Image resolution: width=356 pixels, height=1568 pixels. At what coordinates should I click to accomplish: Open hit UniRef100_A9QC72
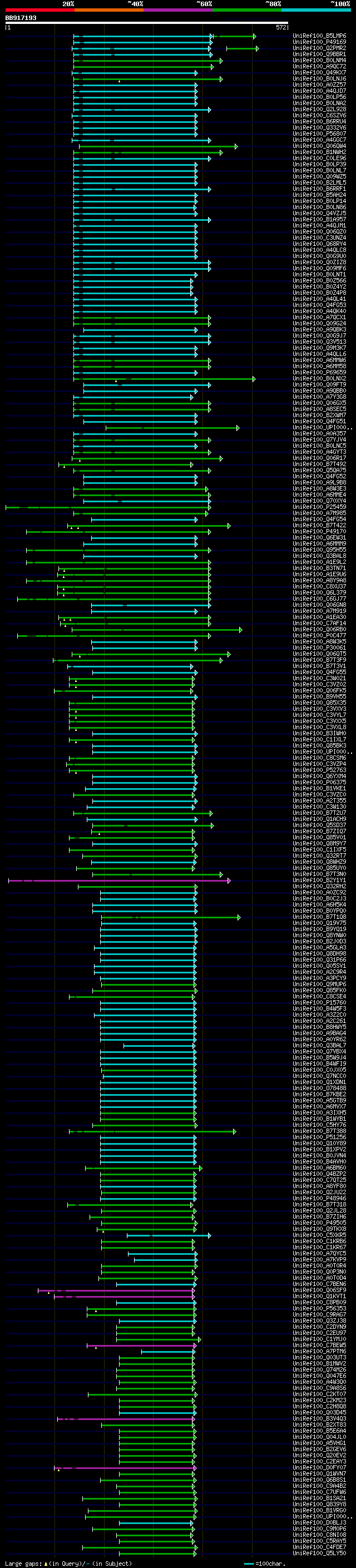(x=319, y=66)
